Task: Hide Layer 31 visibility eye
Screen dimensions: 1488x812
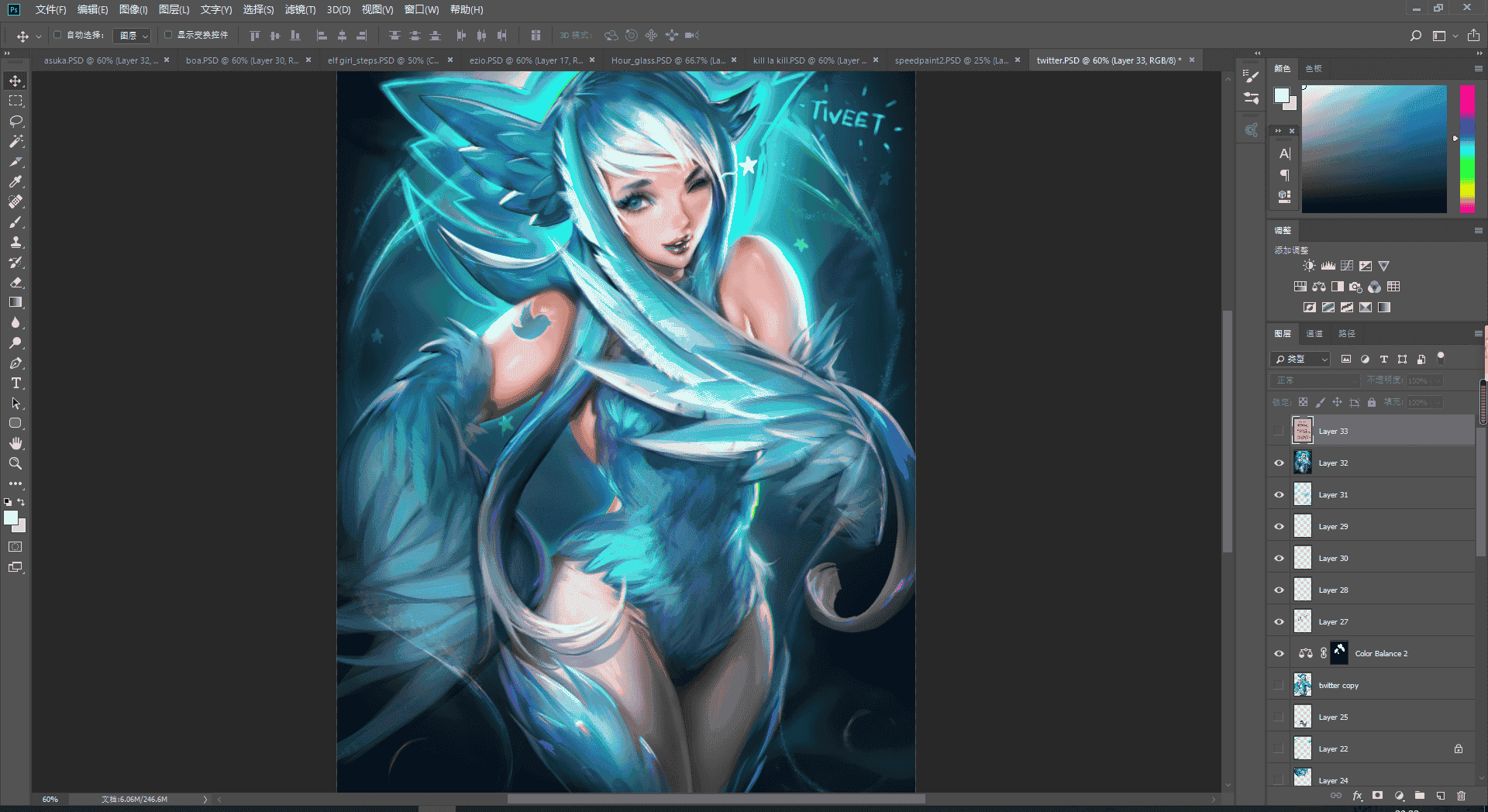Action: pyautogui.click(x=1279, y=495)
